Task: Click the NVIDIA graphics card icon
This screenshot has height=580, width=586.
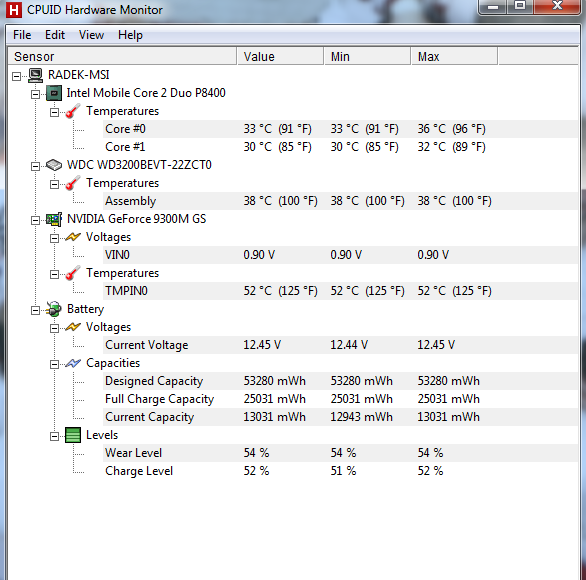Action: click(x=54, y=219)
